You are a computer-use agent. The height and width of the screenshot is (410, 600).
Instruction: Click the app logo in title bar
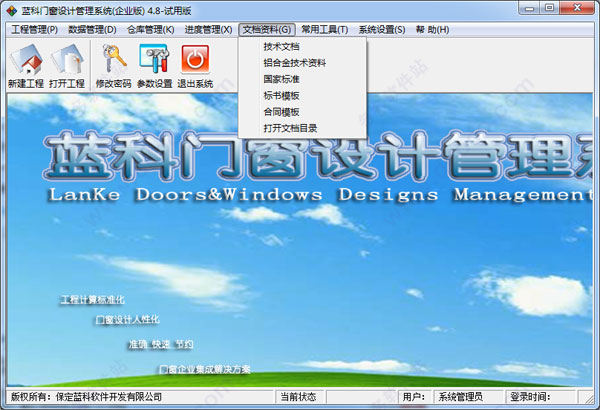[11, 11]
